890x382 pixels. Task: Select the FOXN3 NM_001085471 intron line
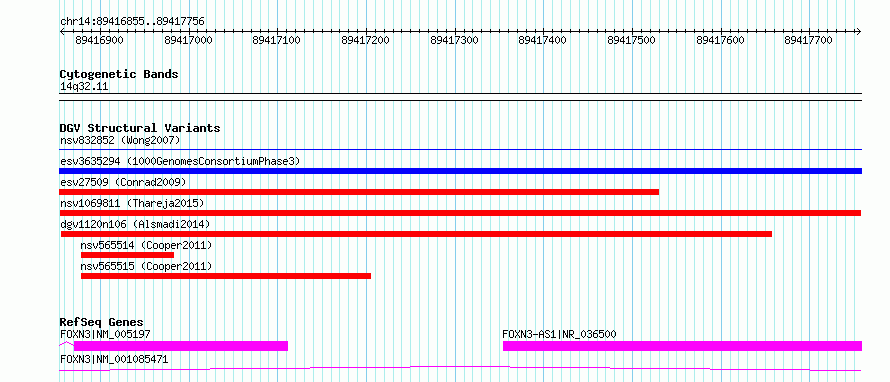pyautogui.click(x=460, y=368)
